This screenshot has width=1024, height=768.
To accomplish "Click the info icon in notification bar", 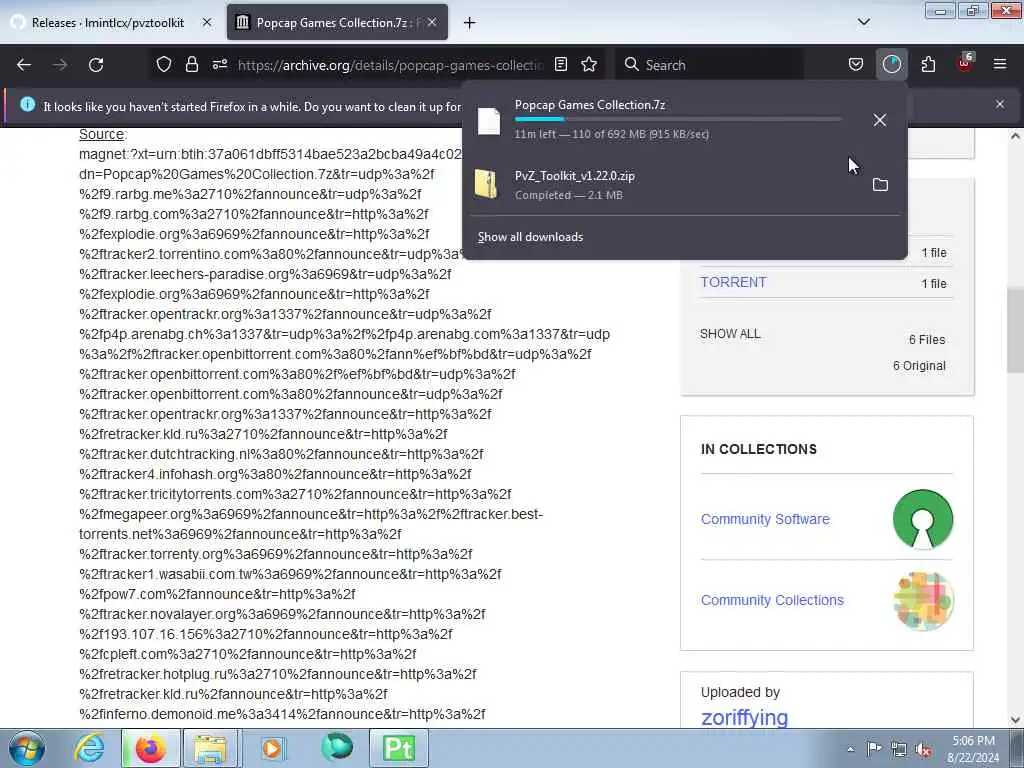I will [27, 104].
